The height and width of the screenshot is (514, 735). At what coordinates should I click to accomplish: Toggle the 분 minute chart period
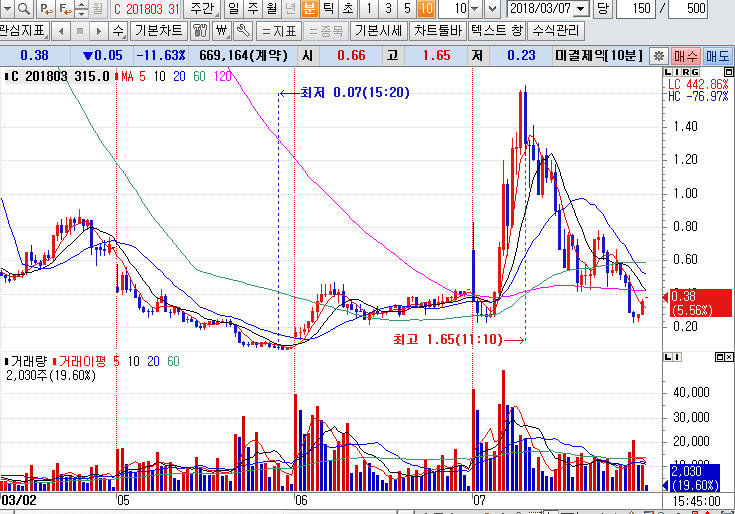click(309, 9)
